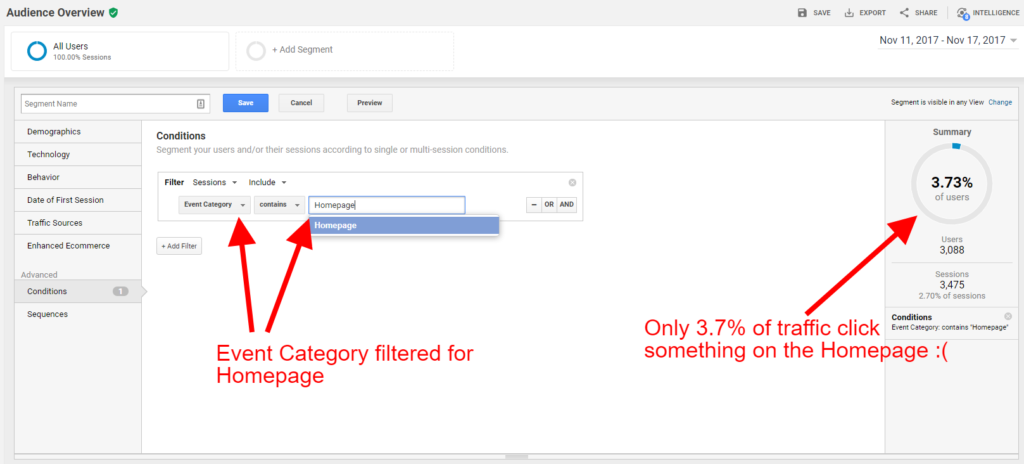Open the Include dropdown
Screen dimensions: 1024x464
pos(268,182)
